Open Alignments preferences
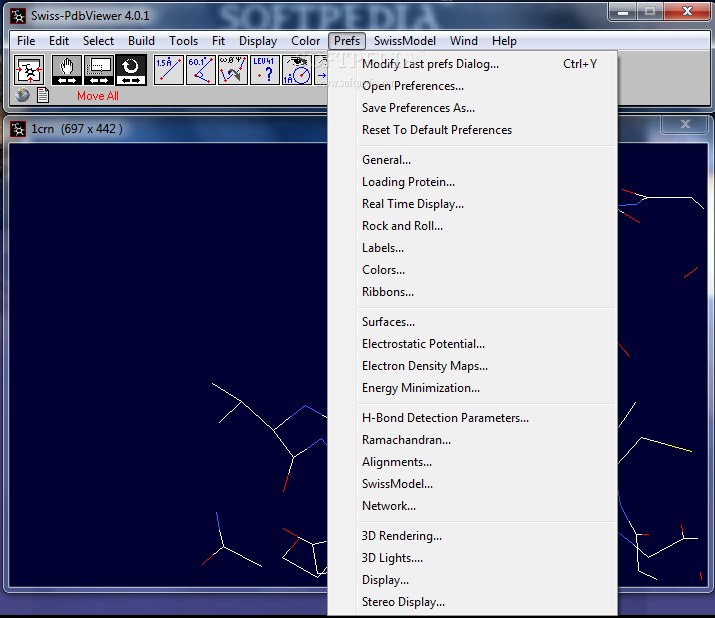715x618 pixels. tap(472, 462)
